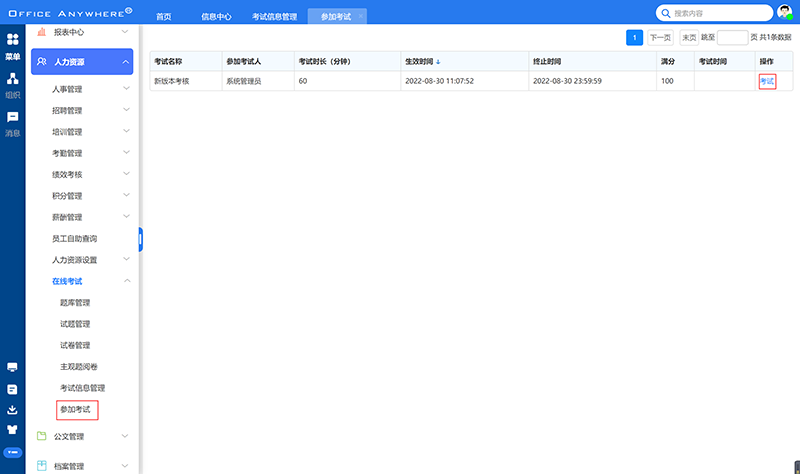The image size is (800, 474).
Task: Click the 考试 link in the exam row
Action: pyautogui.click(x=767, y=81)
